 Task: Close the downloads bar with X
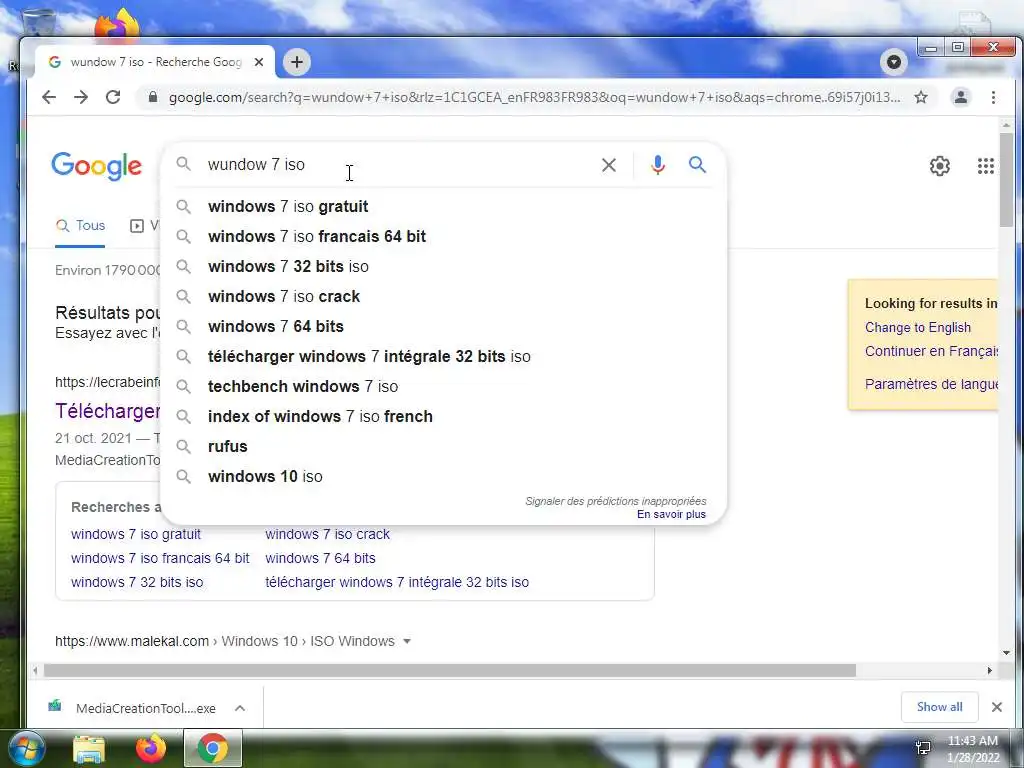tap(997, 707)
